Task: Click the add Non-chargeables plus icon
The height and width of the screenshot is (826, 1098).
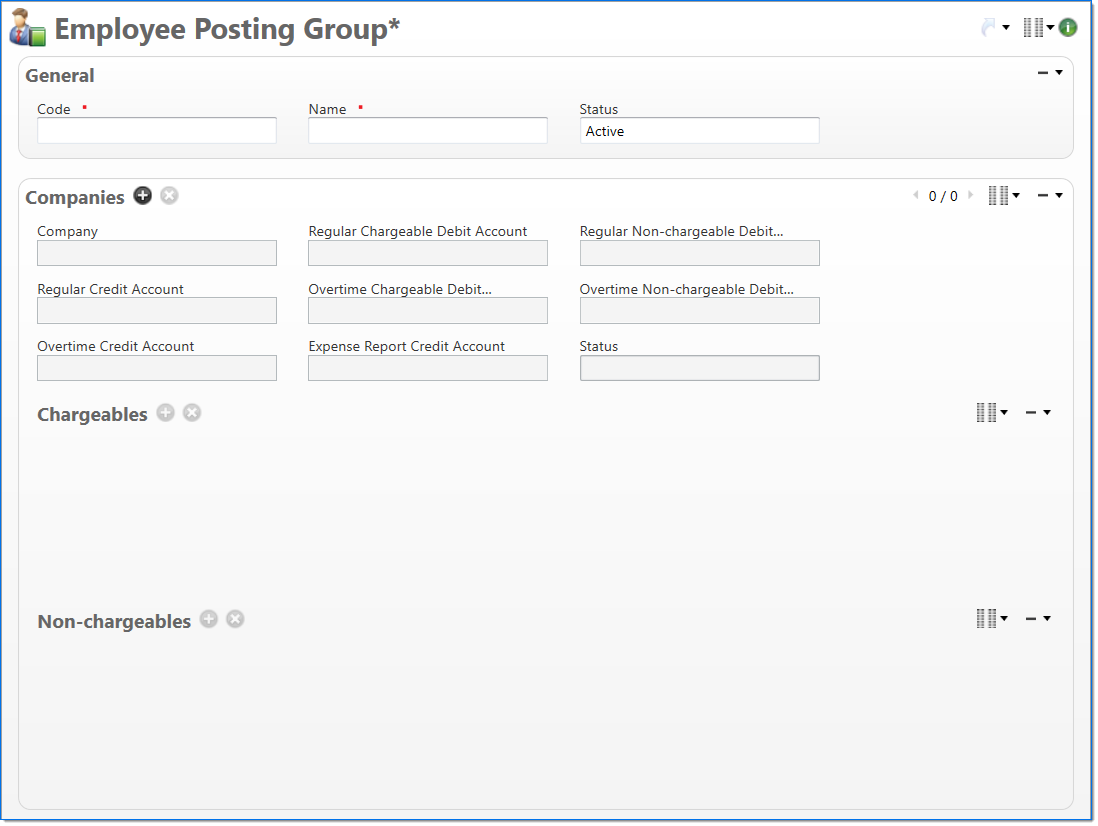Action: click(209, 619)
